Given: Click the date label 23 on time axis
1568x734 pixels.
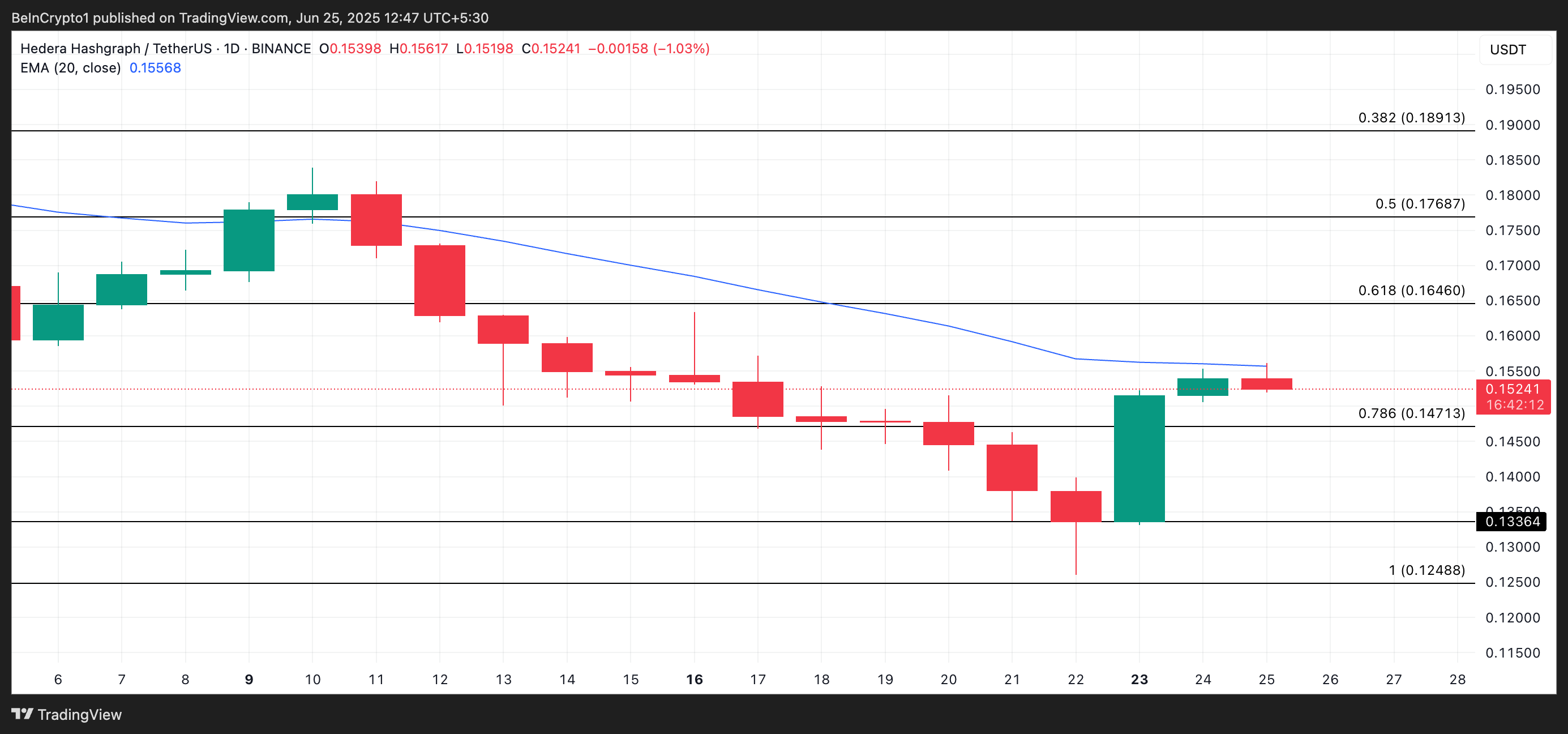Looking at the screenshot, I should (x=1139, y=679).
